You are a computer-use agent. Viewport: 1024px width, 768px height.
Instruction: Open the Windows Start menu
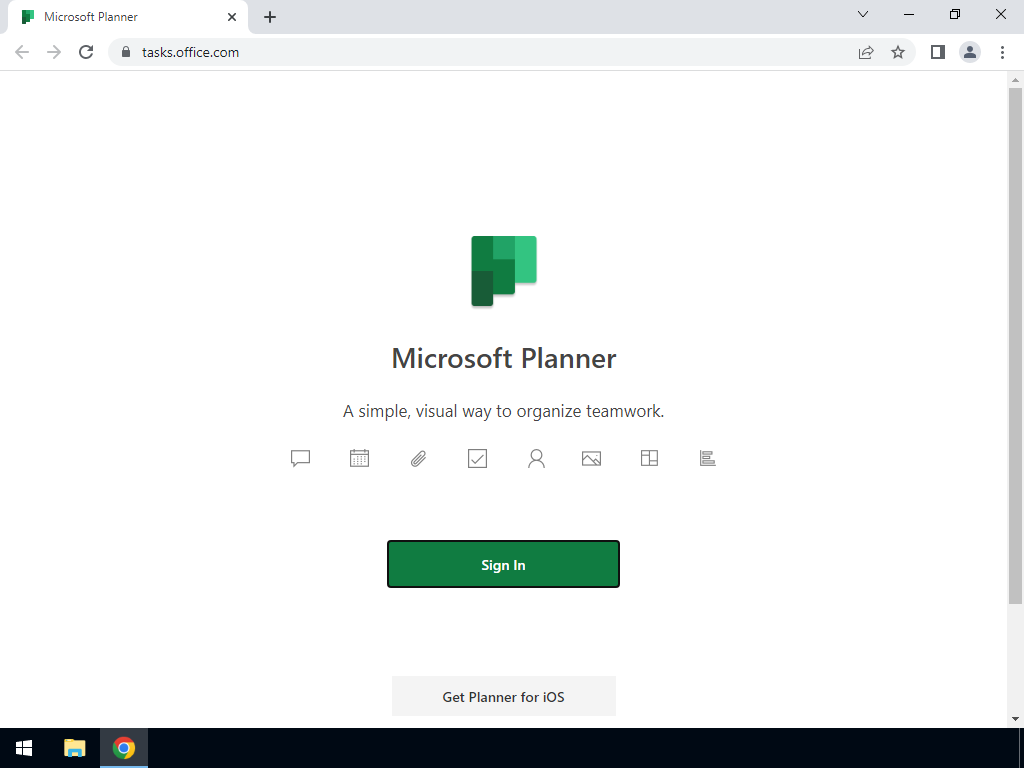click(x=24, y=748)
